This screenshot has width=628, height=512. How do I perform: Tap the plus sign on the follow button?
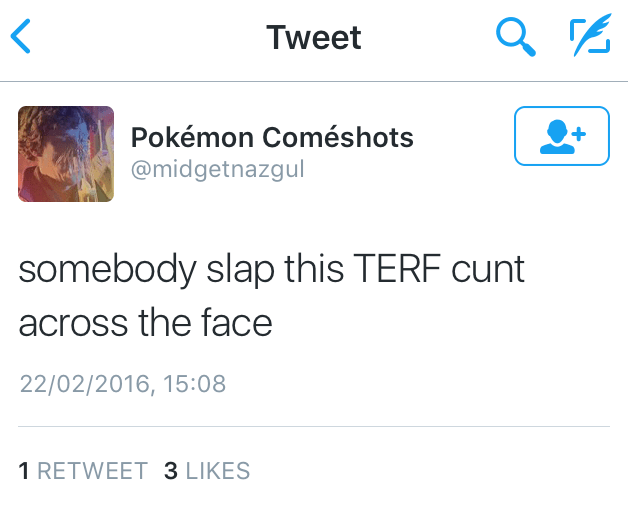tap(579, 133)
